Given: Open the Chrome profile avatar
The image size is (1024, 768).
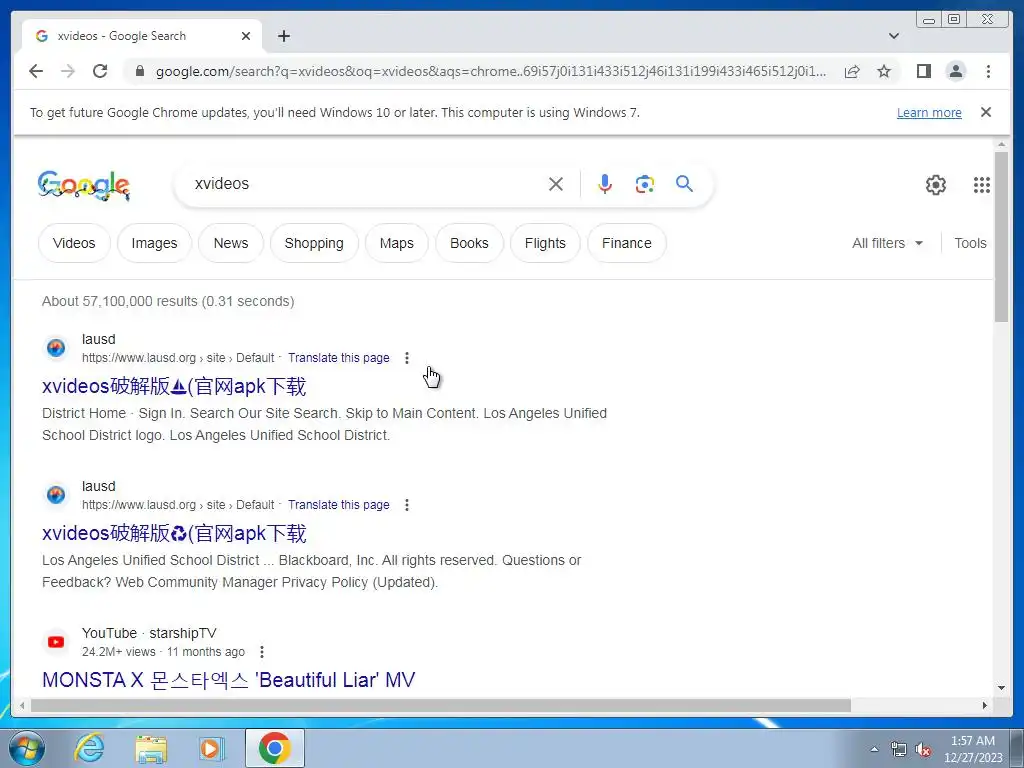Looking at the screenshot, I should [x=956, y=71].
